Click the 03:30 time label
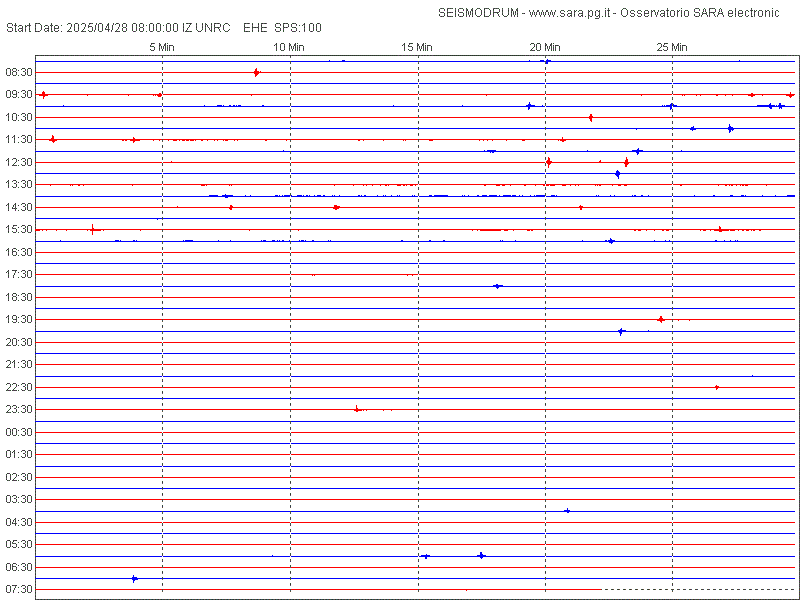This screenshot has height=600, width=800. (19, 499)
